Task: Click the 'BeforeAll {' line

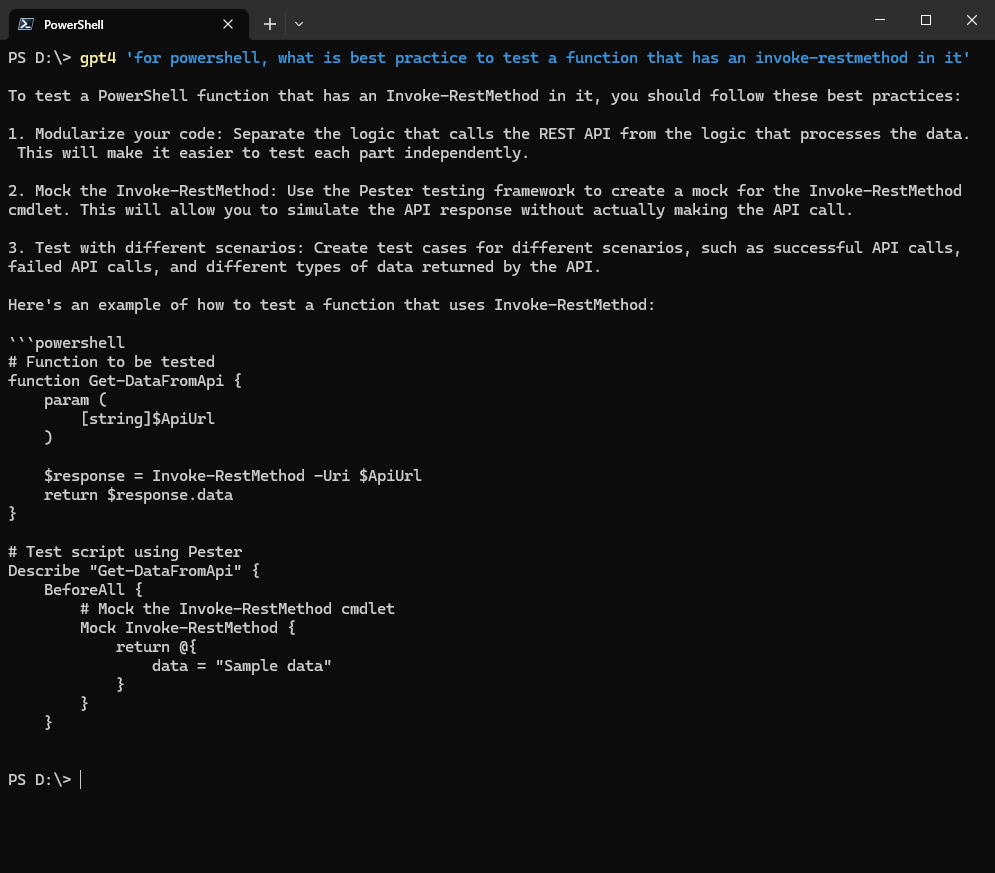Action: (x=93, y=590)
